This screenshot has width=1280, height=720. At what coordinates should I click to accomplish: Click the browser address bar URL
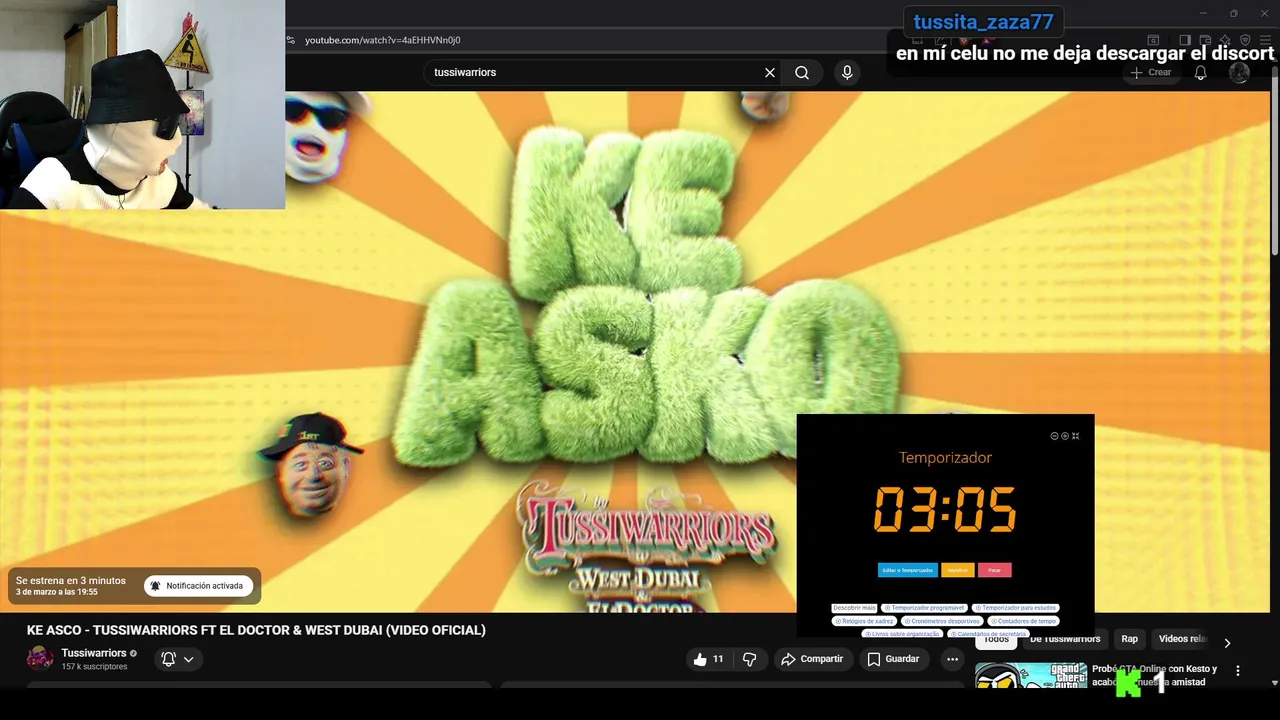click(382, 40)
